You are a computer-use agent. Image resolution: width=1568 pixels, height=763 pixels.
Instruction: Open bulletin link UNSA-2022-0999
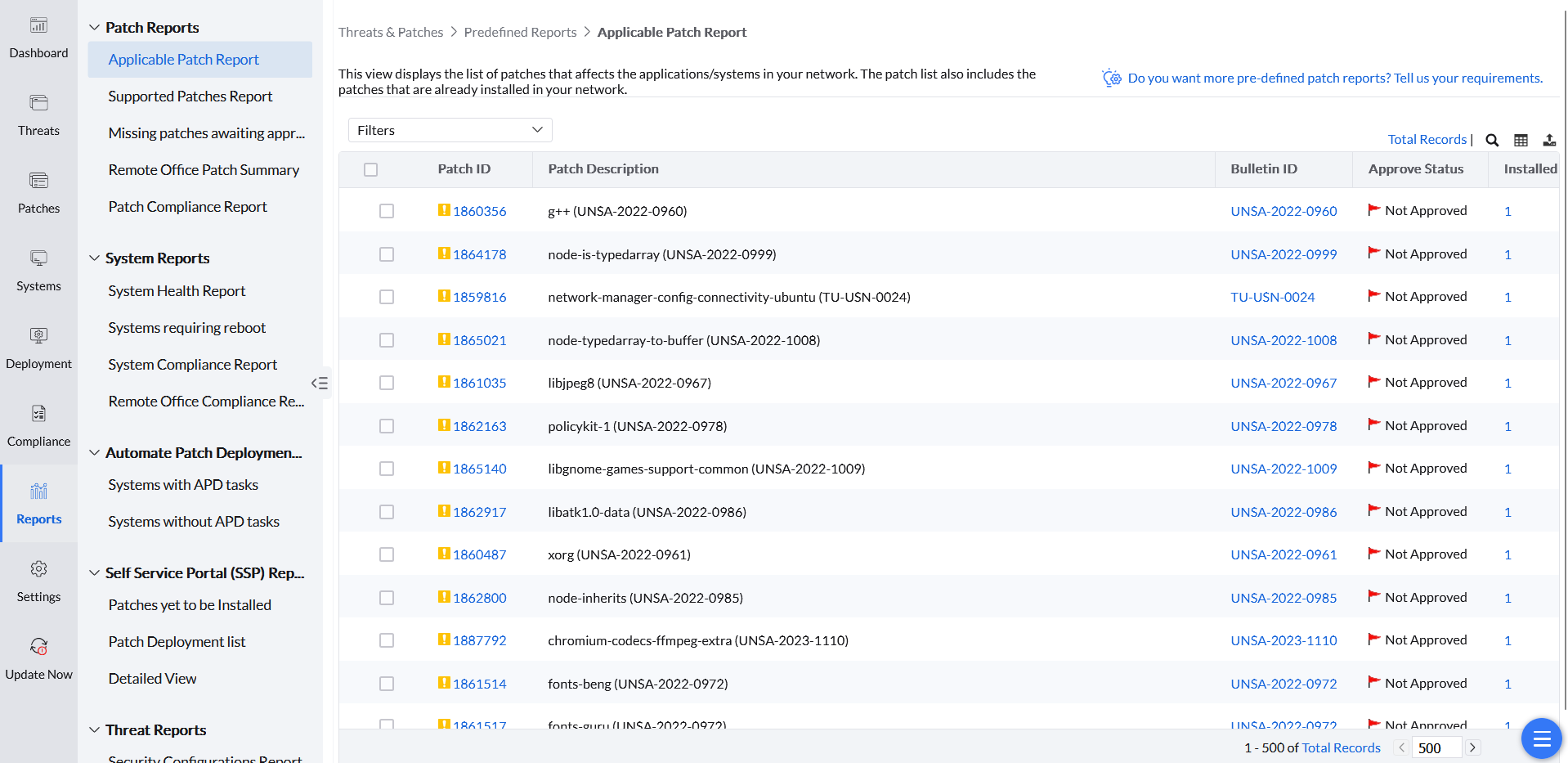click(x=1284, y=254)
